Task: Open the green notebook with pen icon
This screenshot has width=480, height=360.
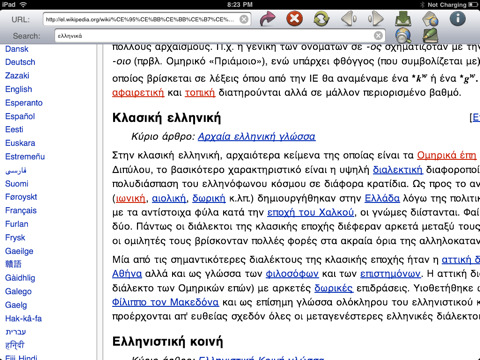Action: [x=430, y=35]
